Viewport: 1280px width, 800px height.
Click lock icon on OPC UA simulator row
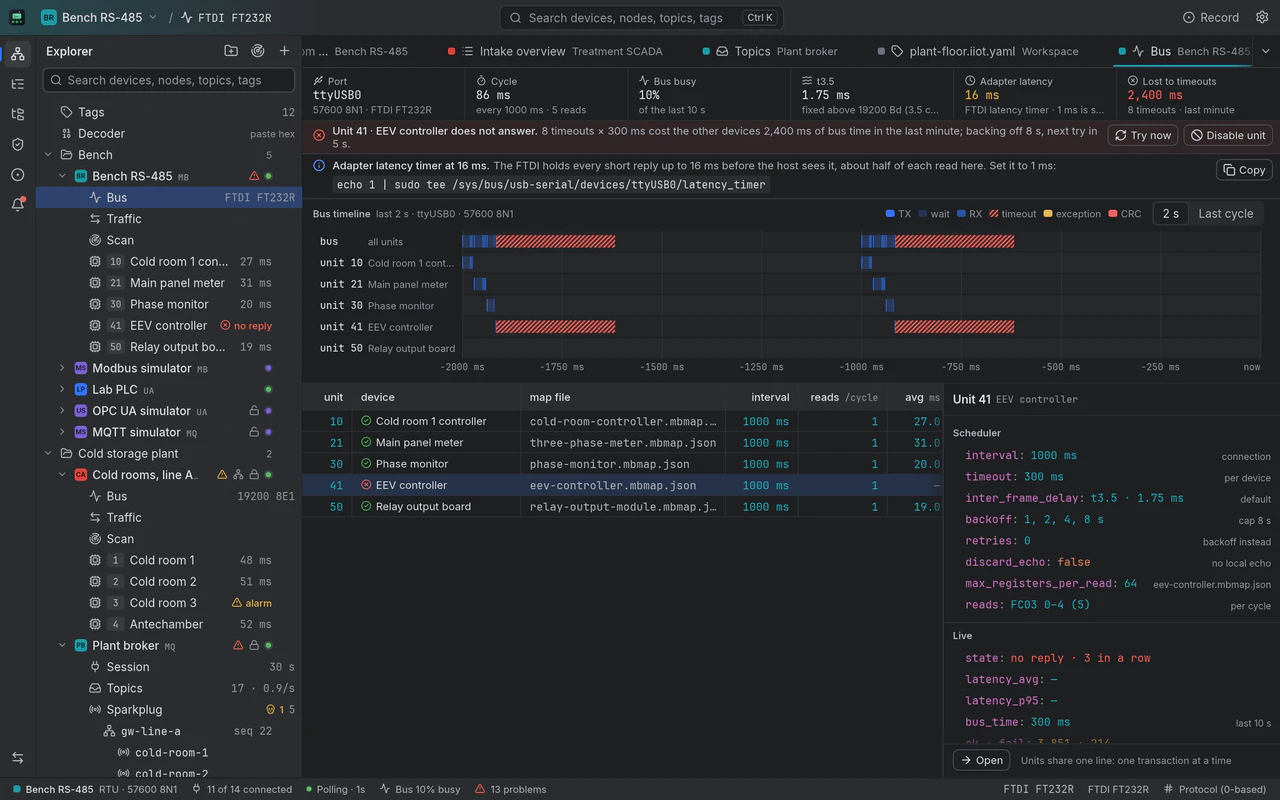(254, 411)
